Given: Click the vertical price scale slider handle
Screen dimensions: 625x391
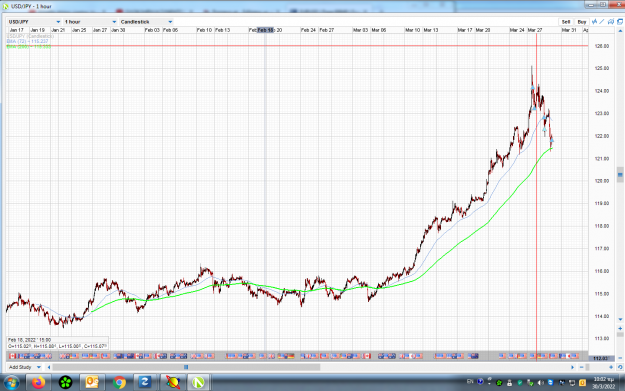Looking at the screenshot, I should point(620,174).
